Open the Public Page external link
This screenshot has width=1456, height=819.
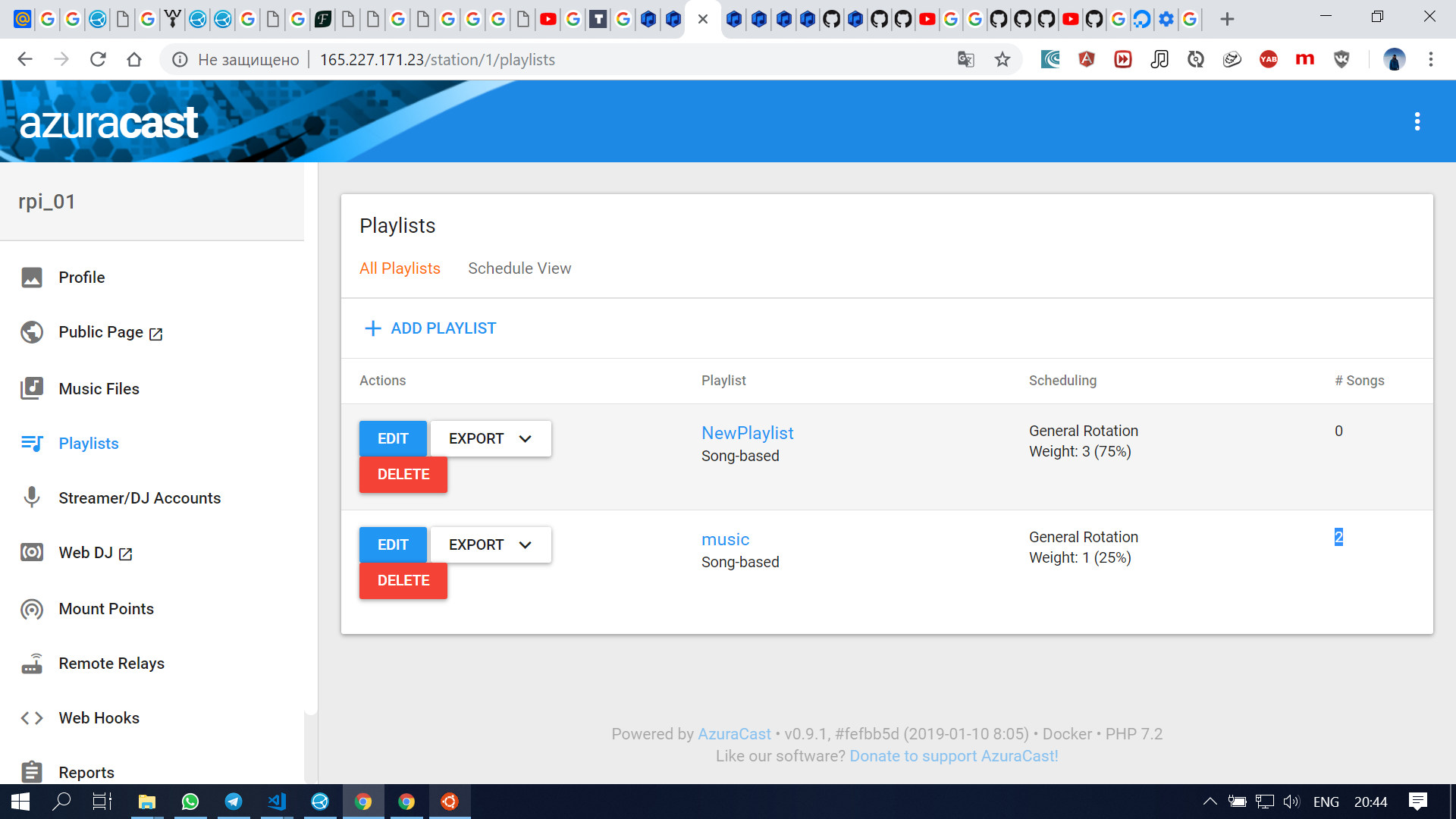coord(101,332)
